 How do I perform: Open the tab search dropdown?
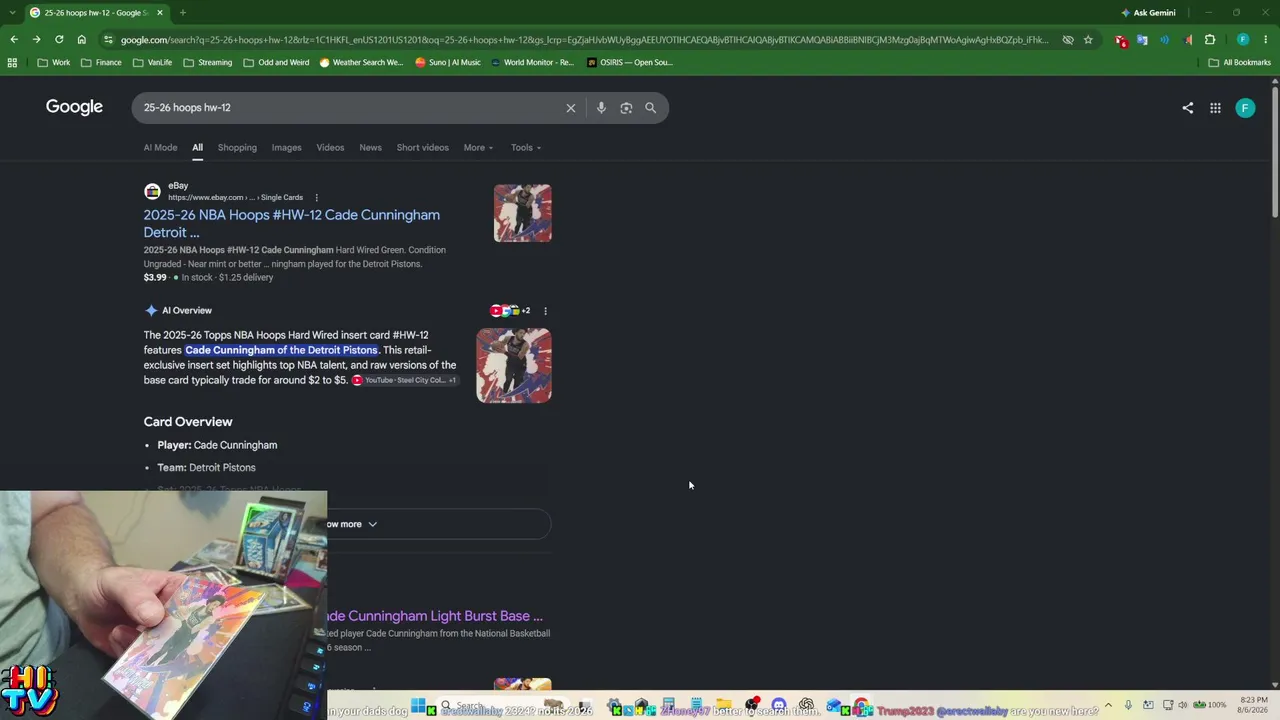13,13
